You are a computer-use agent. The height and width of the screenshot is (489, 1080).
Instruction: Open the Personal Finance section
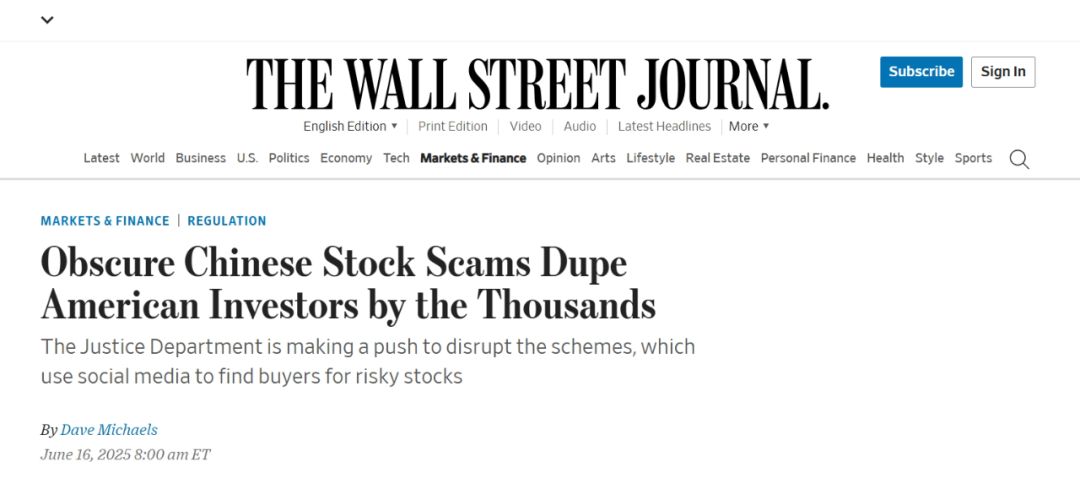pos(808,158)
